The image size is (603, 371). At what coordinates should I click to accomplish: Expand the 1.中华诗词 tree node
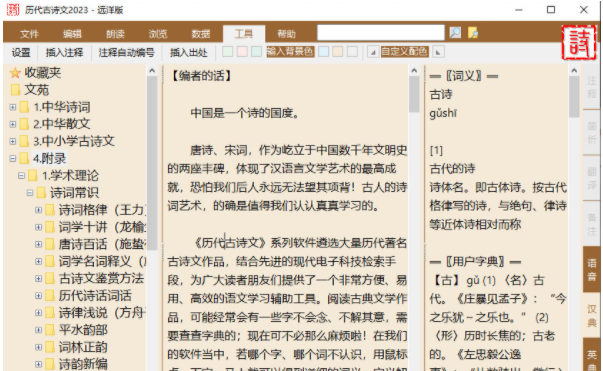pyautogui.click(x=13, y=107)
